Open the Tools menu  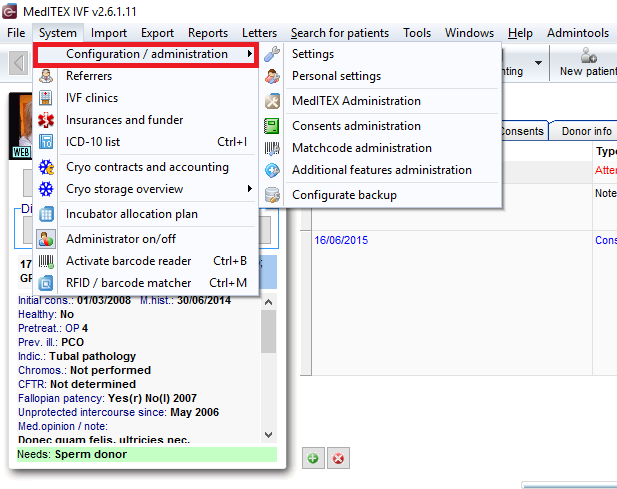click(x=417, y=33)
